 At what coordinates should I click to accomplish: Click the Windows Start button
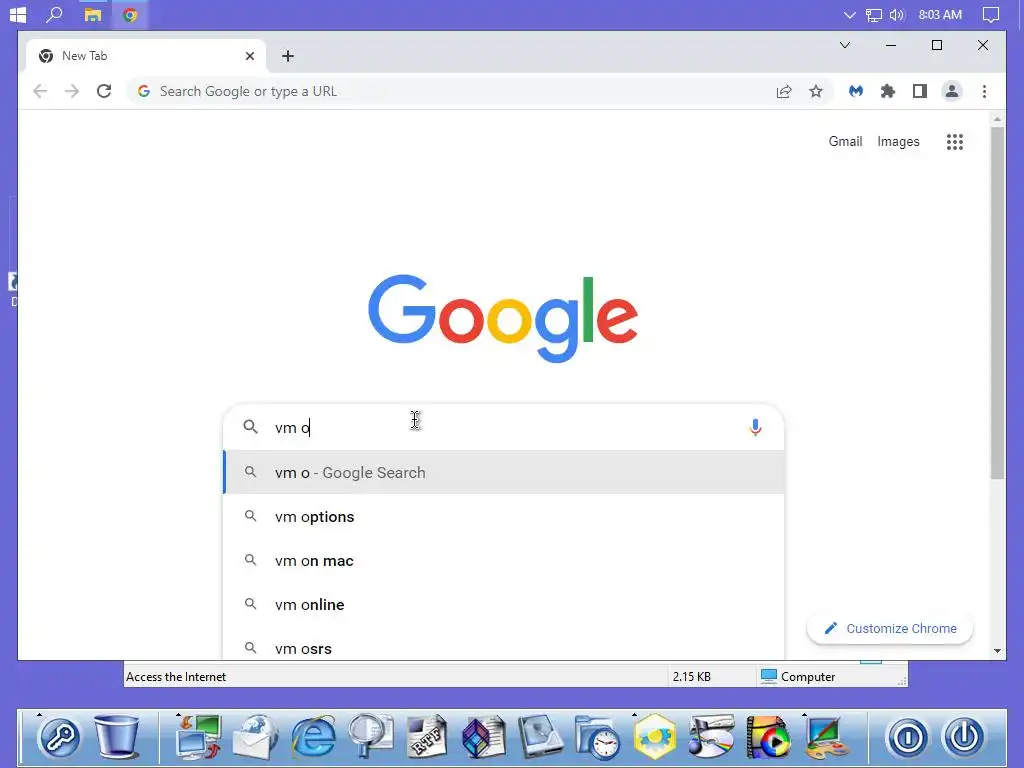(x=18, y=14)
